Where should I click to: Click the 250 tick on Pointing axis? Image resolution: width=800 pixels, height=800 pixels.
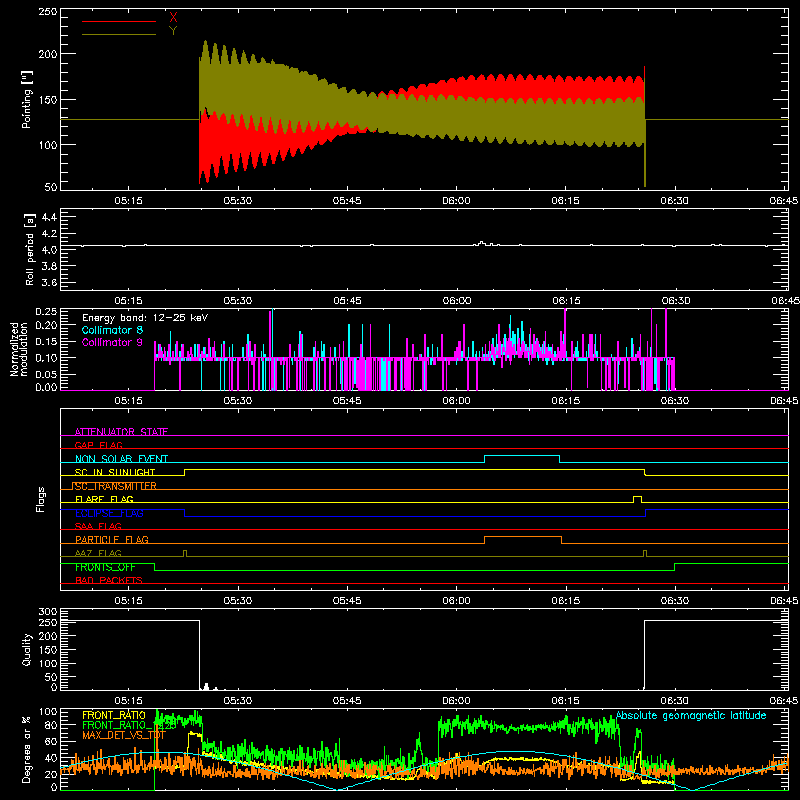pyautogui.click(x=48, y=11)
